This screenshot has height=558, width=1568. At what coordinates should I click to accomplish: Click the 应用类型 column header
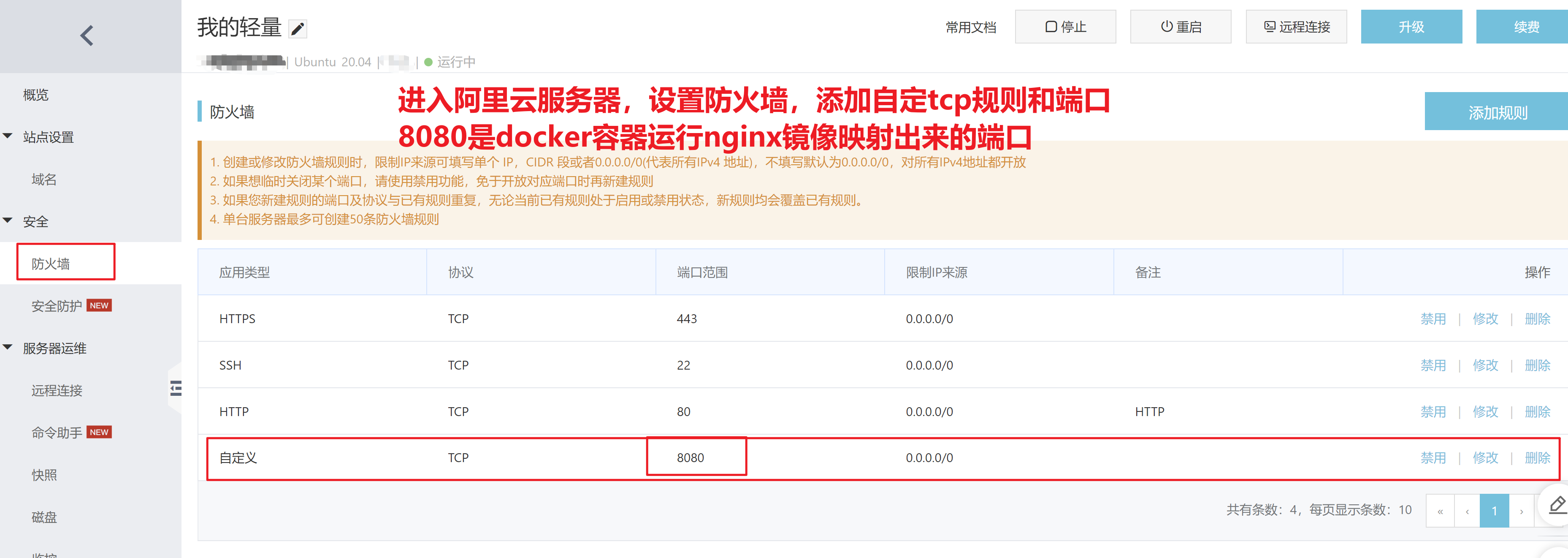(244, 272)
